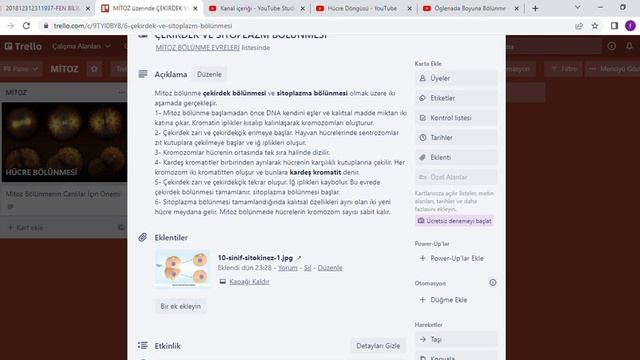Open the HÜCRE BÖLÜNMESİ card cover

click(x=64, y=142)
